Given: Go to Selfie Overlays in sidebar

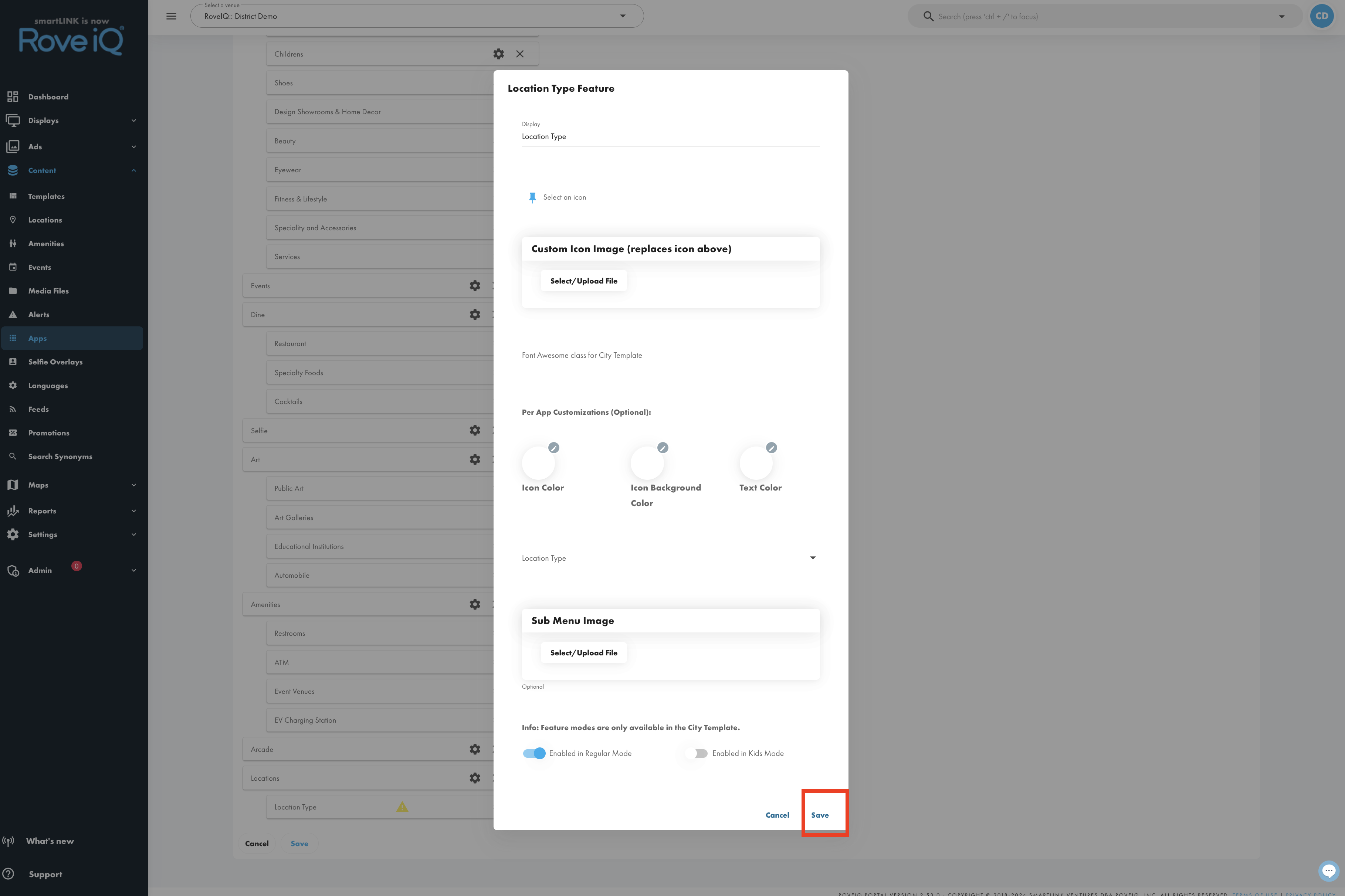Looking at the screenshot, I should point(55,362).
